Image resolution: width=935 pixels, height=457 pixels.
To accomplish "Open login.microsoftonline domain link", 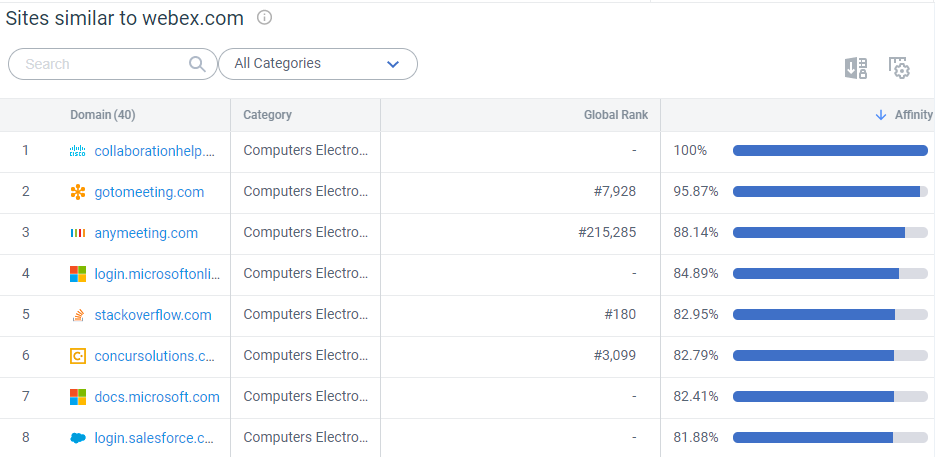I will [x=157, y=274].
